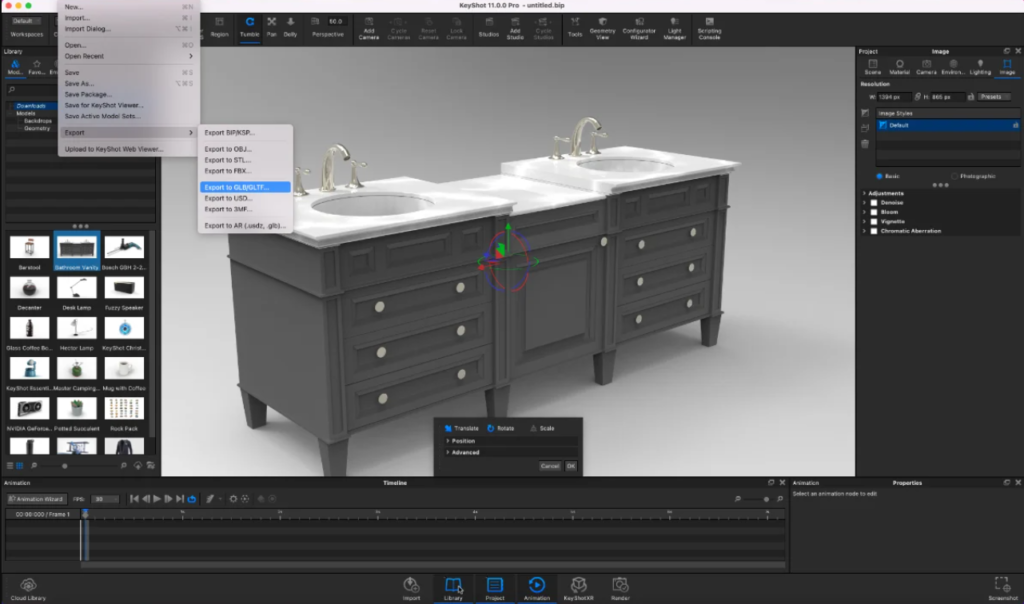1024x604 pixels.
Task: Choose Export to FBX
Action: [x=245, y=171]
